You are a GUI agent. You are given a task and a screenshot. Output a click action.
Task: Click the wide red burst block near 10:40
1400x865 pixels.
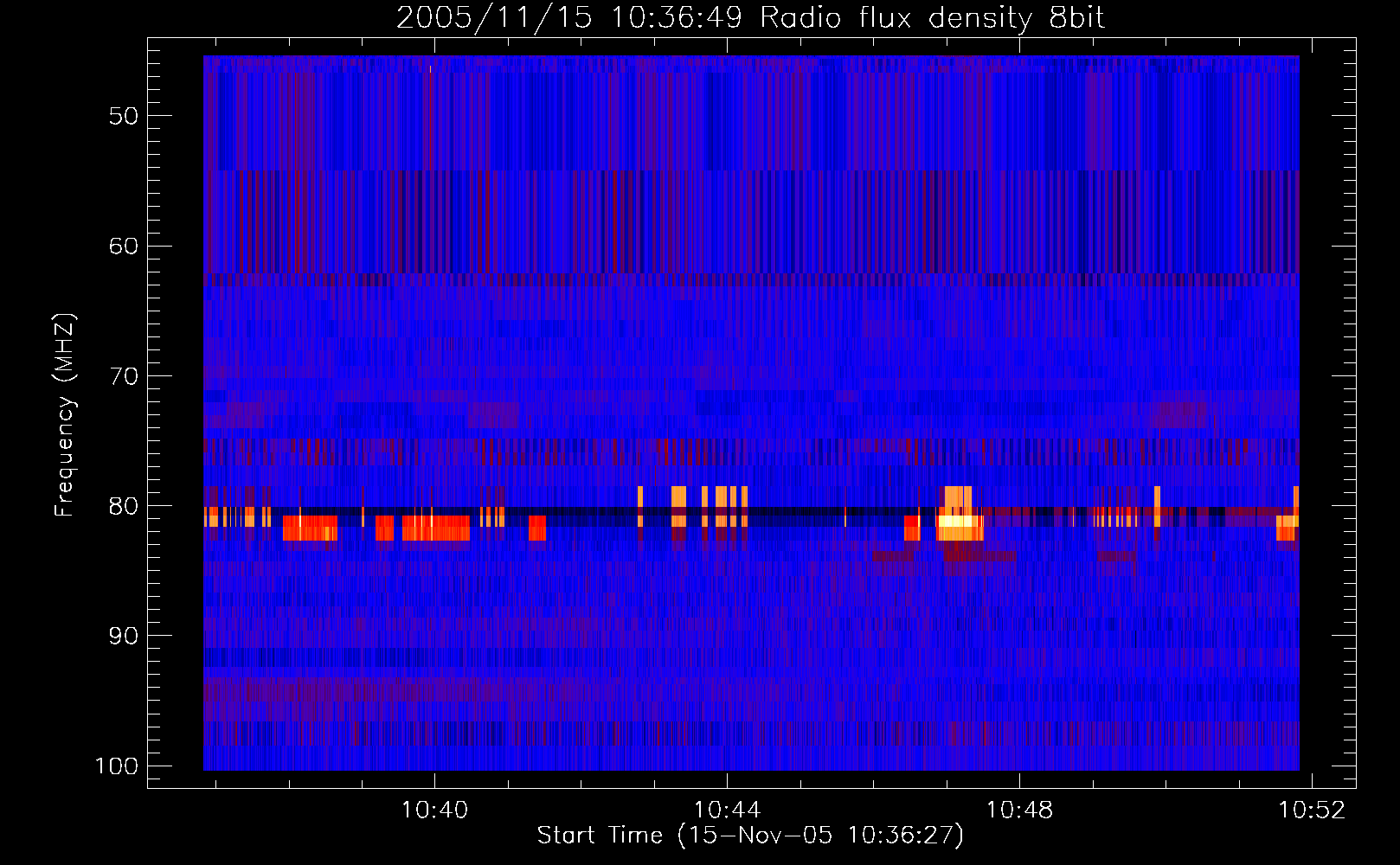(x=436, y=528)
